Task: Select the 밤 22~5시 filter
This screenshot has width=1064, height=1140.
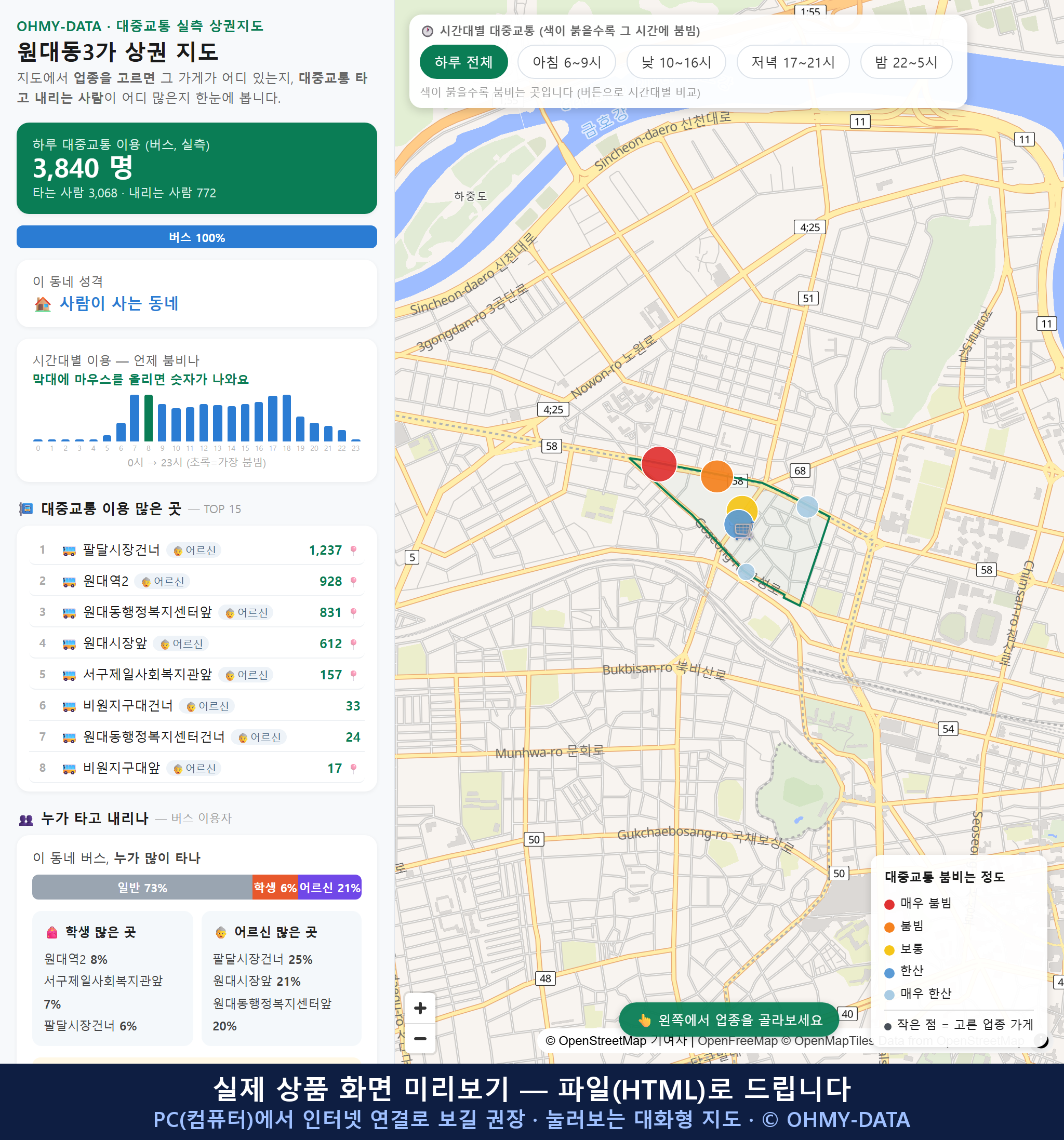Action: 906,62
